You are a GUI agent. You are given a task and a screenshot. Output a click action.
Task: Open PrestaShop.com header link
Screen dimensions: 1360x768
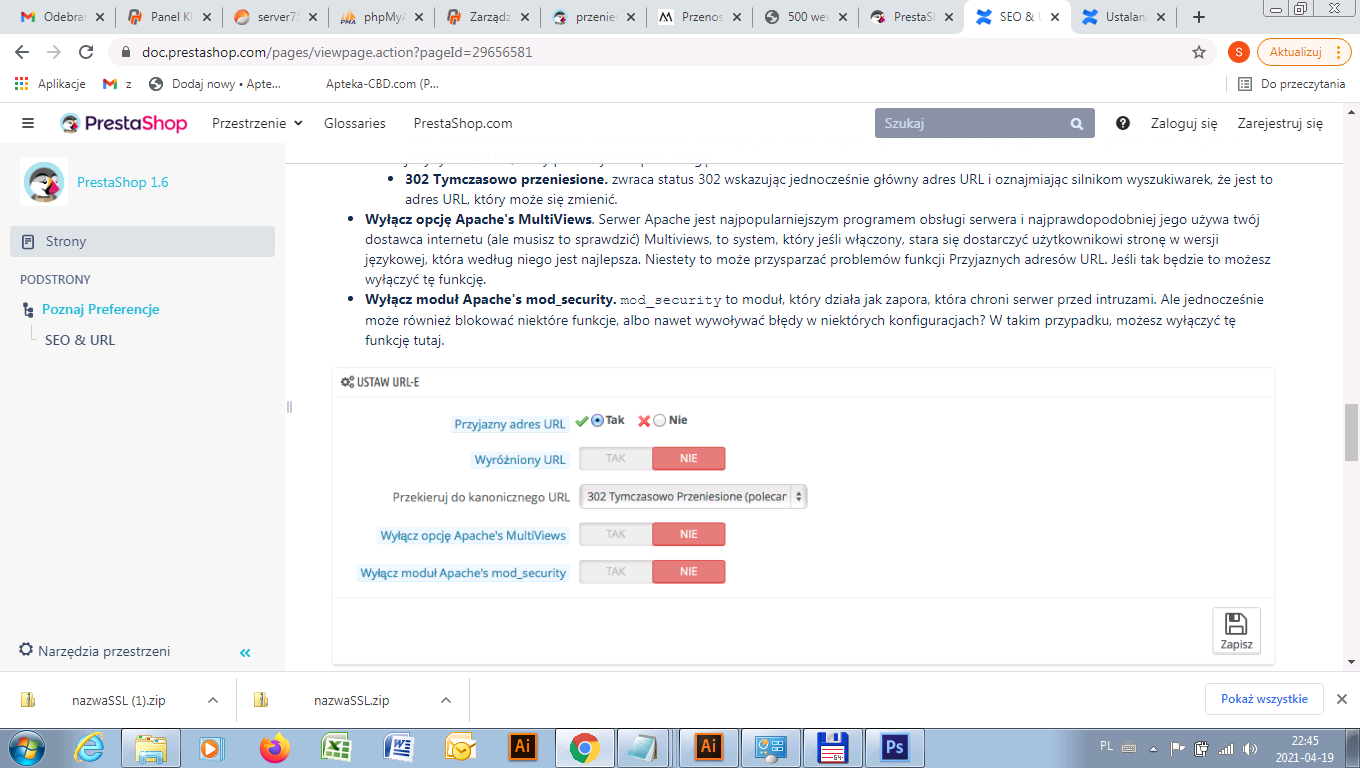point(463,123)
